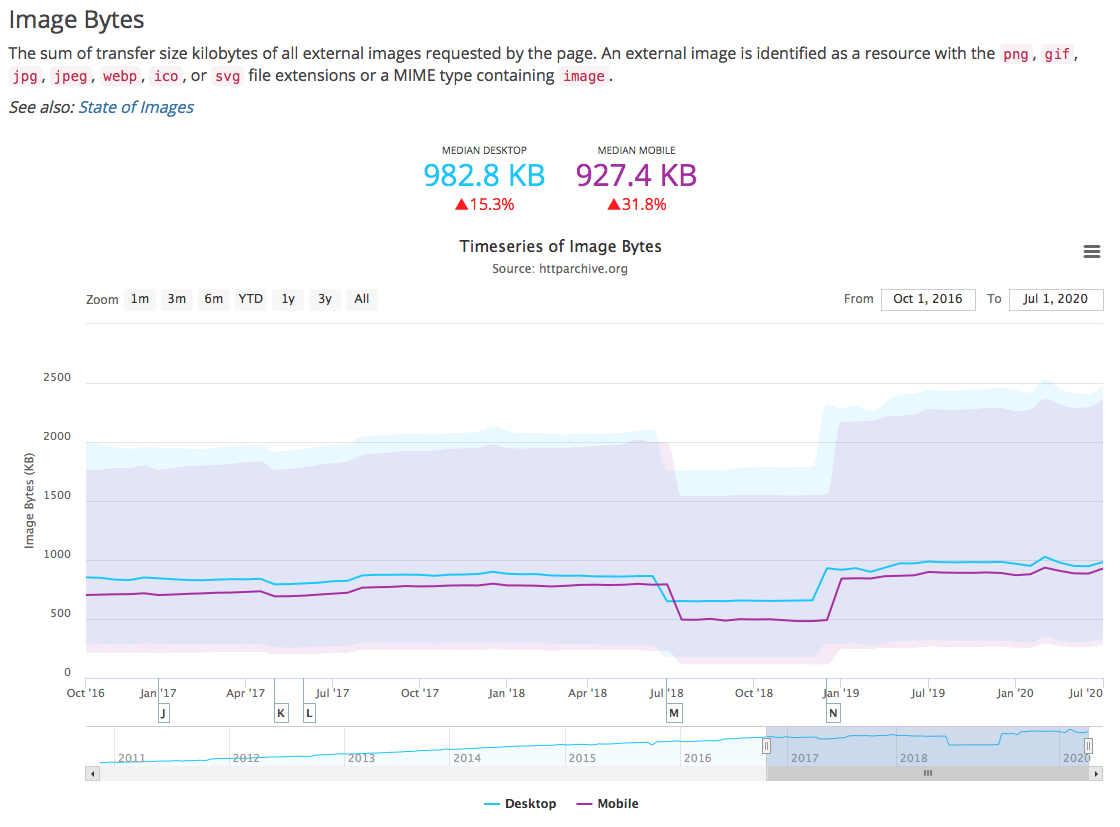Open the chart context hamburger menu
1120x827 pixels.
(x=1091, y=251)
